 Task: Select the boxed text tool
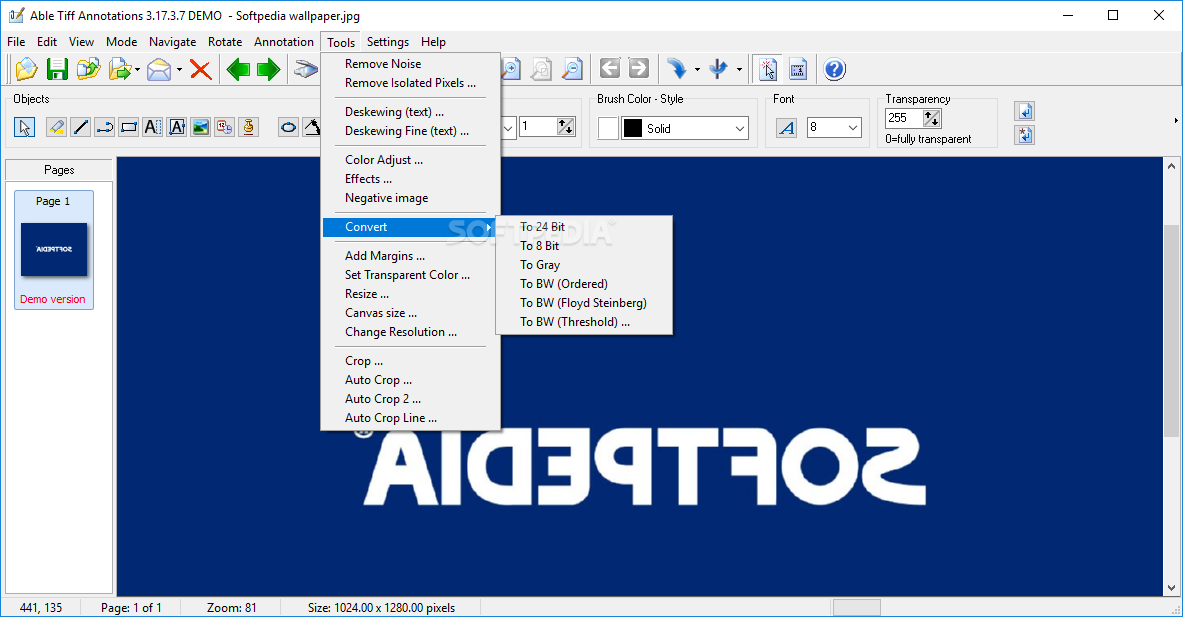coord(177,127)
